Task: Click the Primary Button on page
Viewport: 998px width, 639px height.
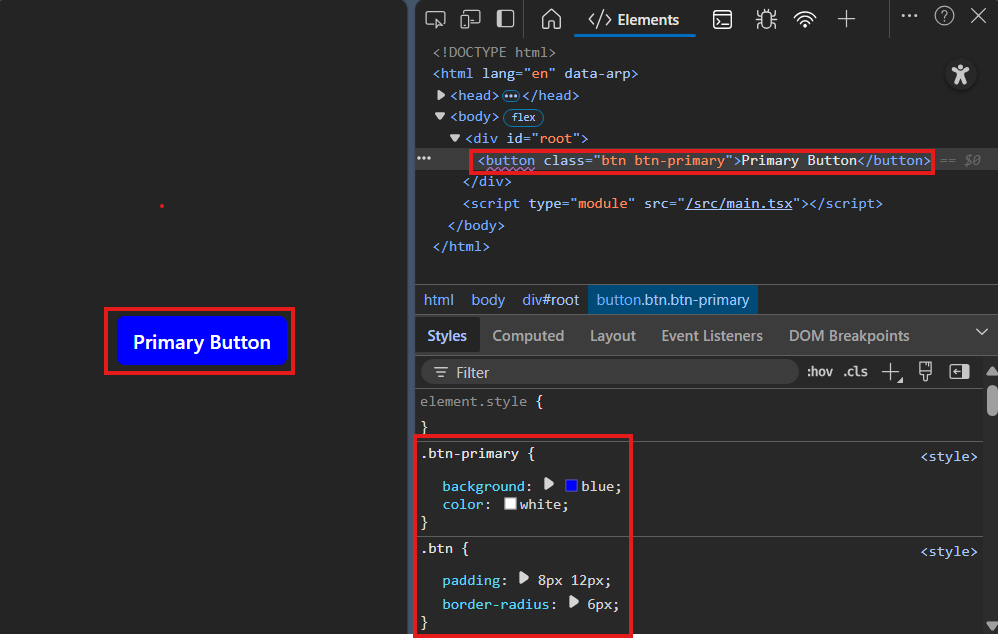Action: click(x=202, y=341)
